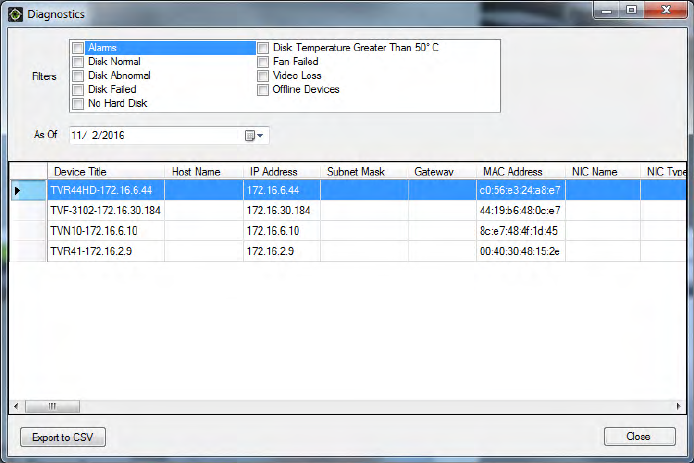Select device TVF-3102-172.16.30.184
This screenshot has width=694, height=463.
(x=106, y=210)
